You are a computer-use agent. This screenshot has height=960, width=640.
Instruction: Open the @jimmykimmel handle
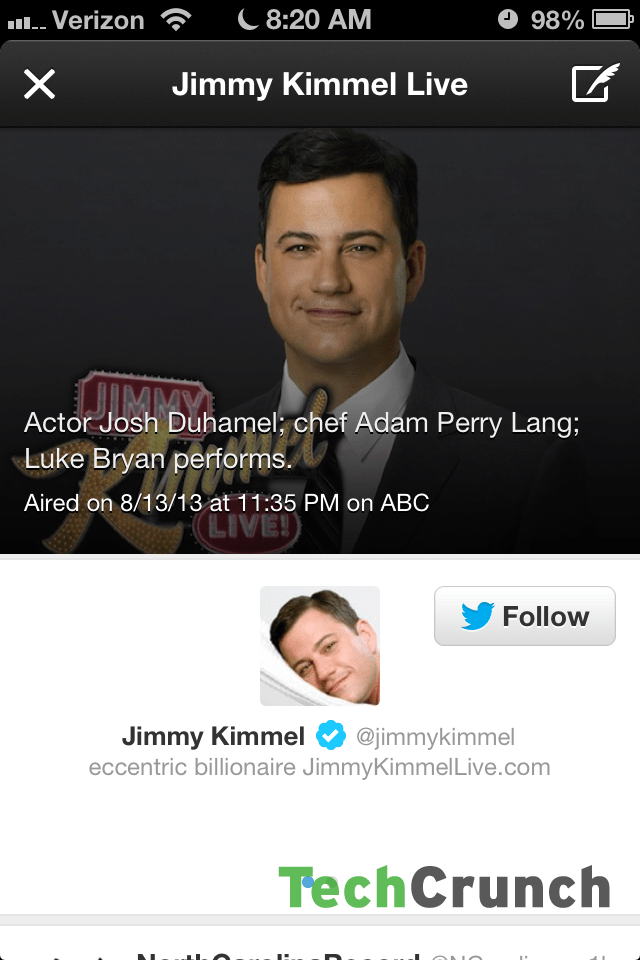coord(435,737)
